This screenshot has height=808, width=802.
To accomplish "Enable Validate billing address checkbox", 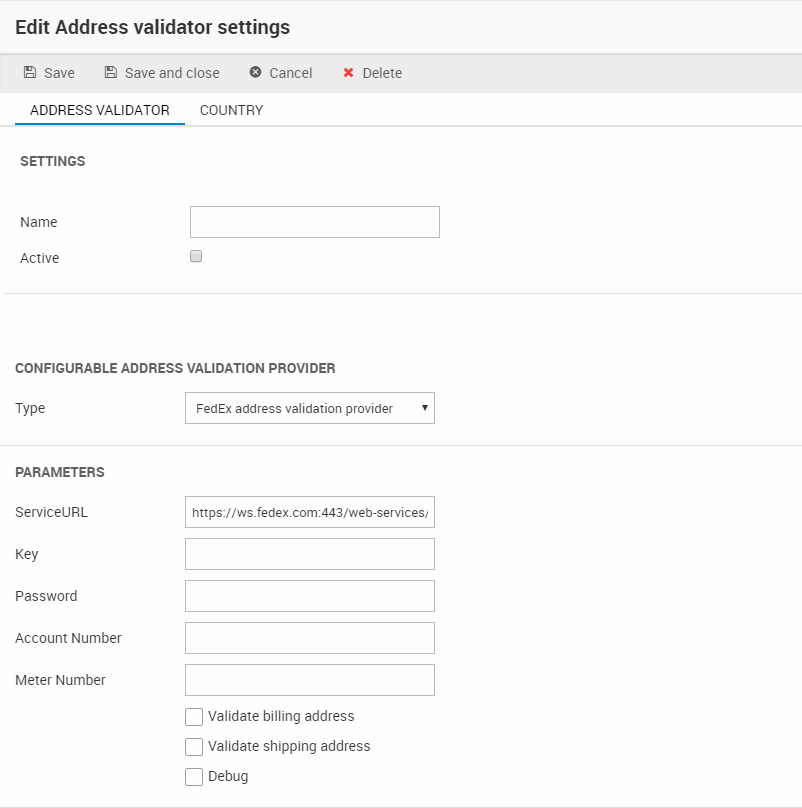I will click(194, 716).
